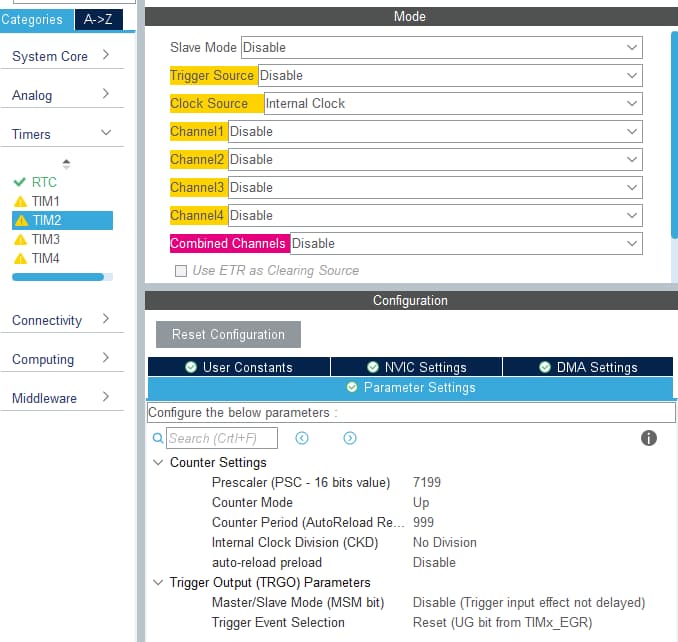Select the RTC peripheral with green check

(x=43, y=182)
